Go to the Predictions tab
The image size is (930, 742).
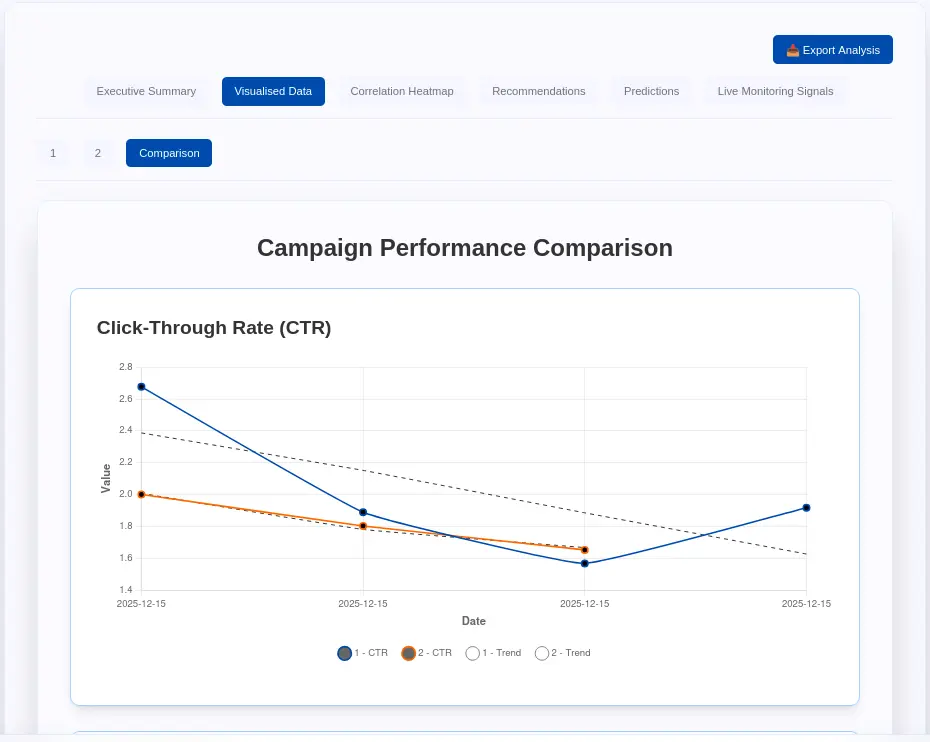coord(651,91)
